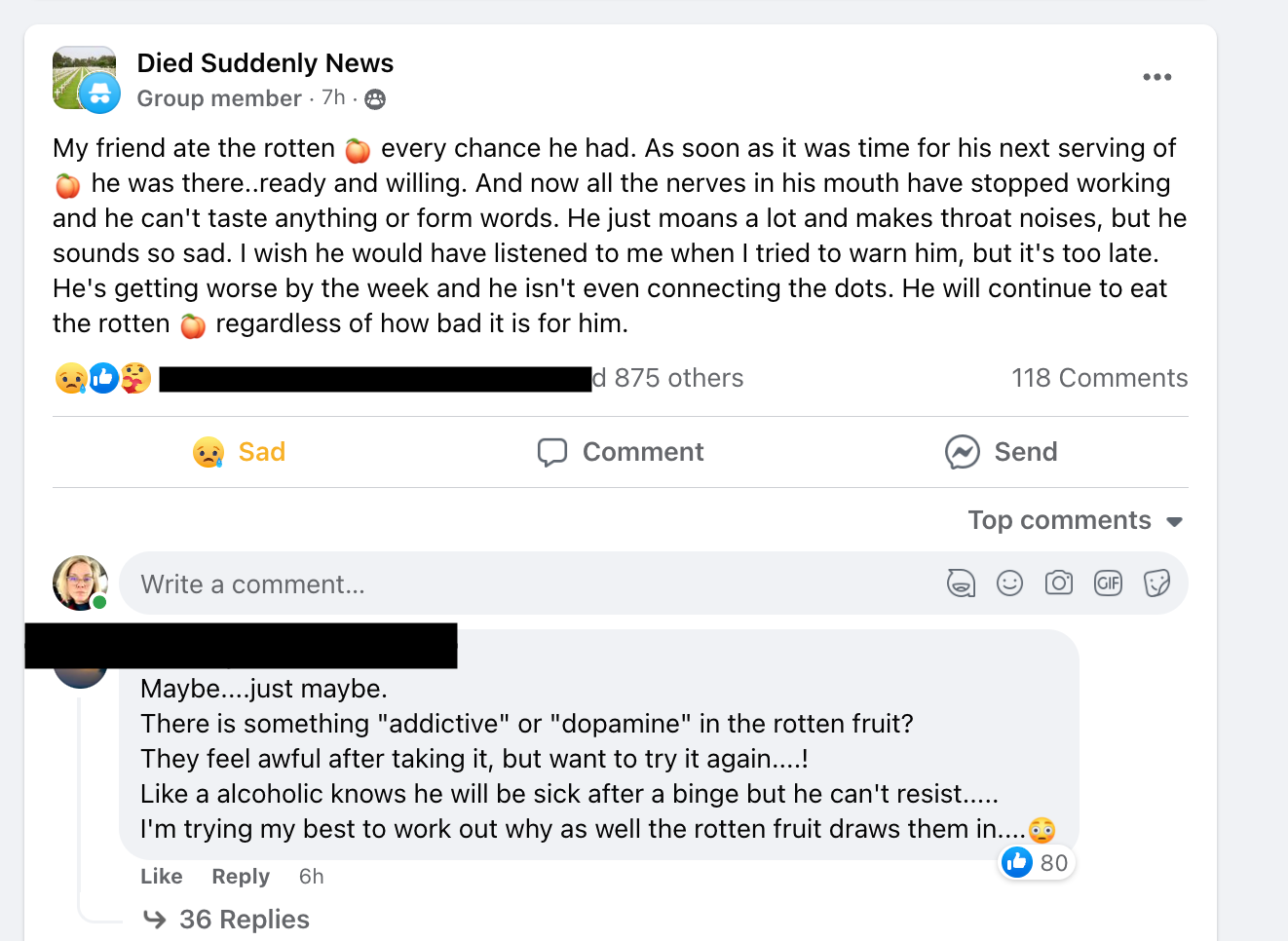
Task: Open the Died Suddenly News group name
Action: click(x=265, y=63)
